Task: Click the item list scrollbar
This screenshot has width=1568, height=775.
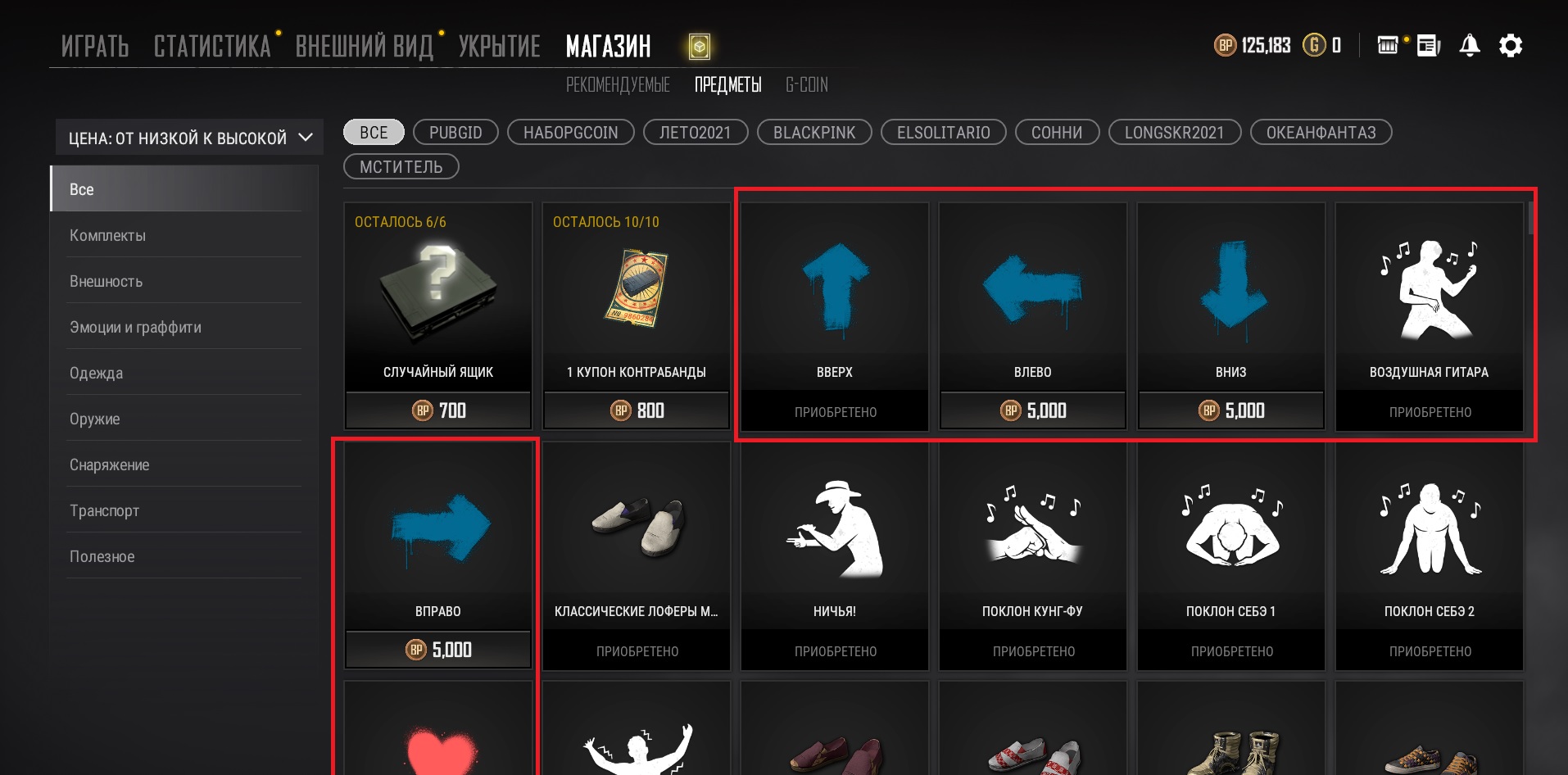Action: [1530, 218]
